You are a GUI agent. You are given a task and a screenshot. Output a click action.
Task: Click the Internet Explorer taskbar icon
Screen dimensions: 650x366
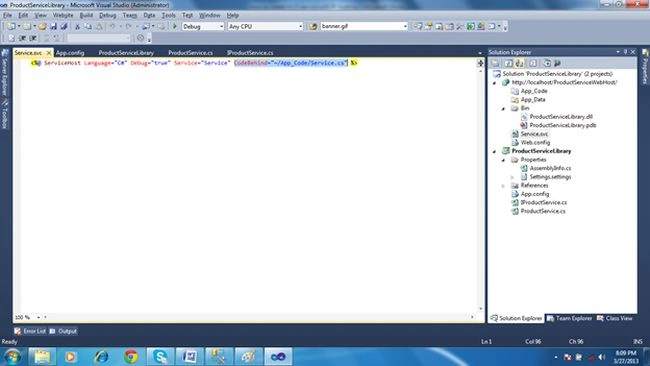(x=101, y=356)
